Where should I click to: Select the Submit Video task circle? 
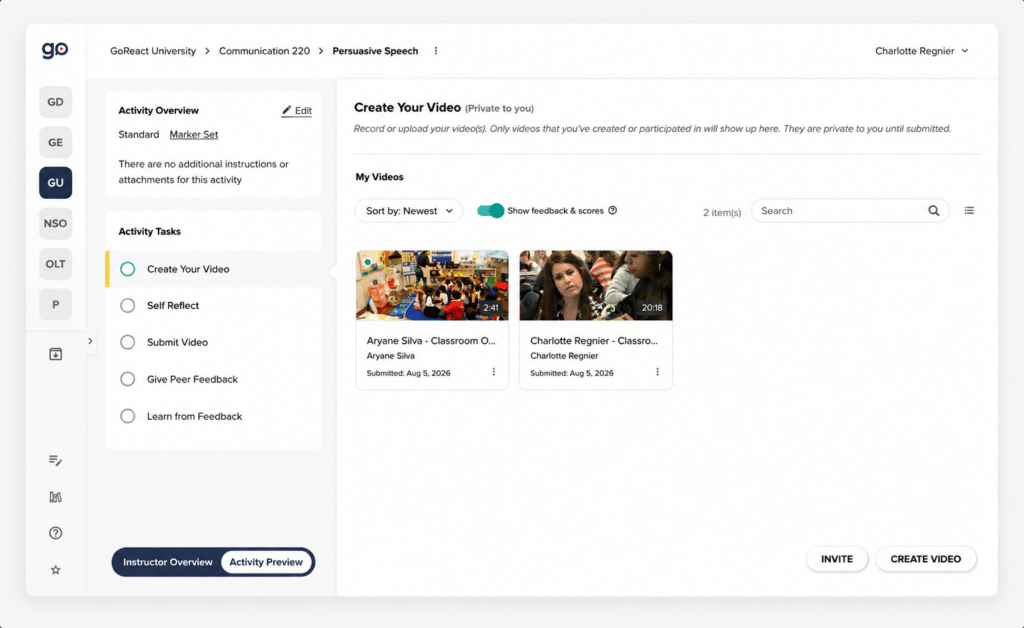coord(127,342)
